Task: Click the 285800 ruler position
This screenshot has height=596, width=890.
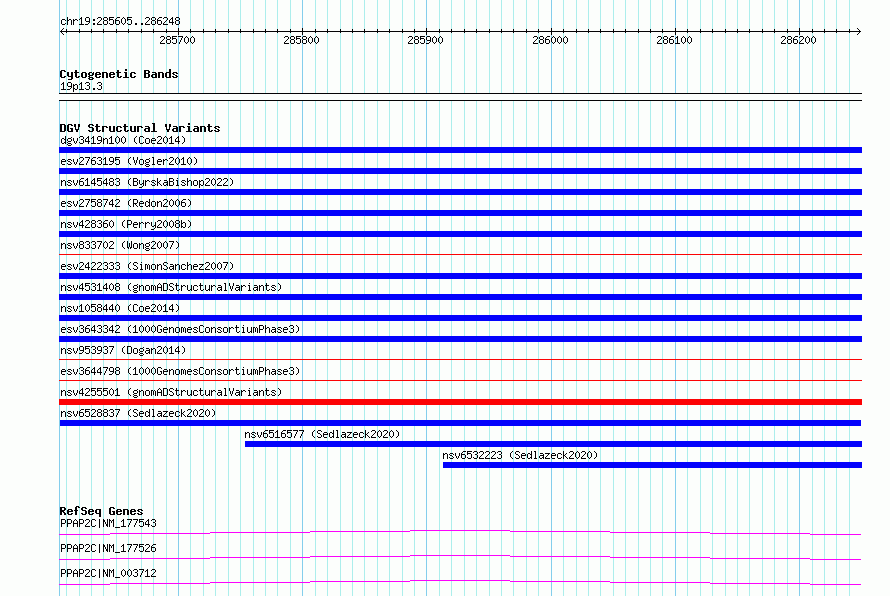Action: 301,40
